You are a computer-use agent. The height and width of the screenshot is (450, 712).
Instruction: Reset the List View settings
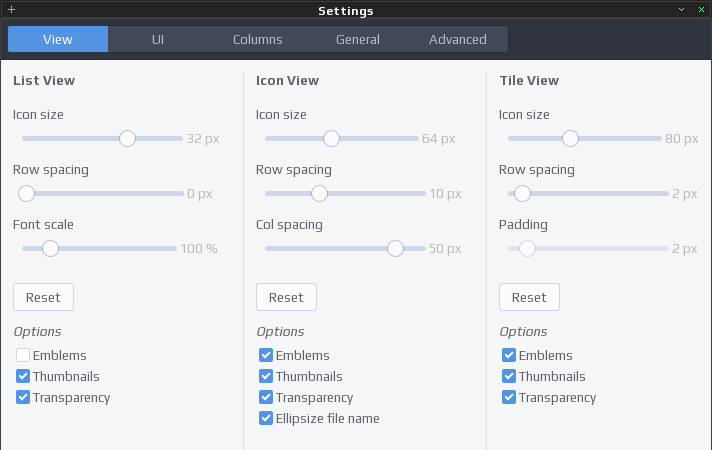[x=44, y=297]
